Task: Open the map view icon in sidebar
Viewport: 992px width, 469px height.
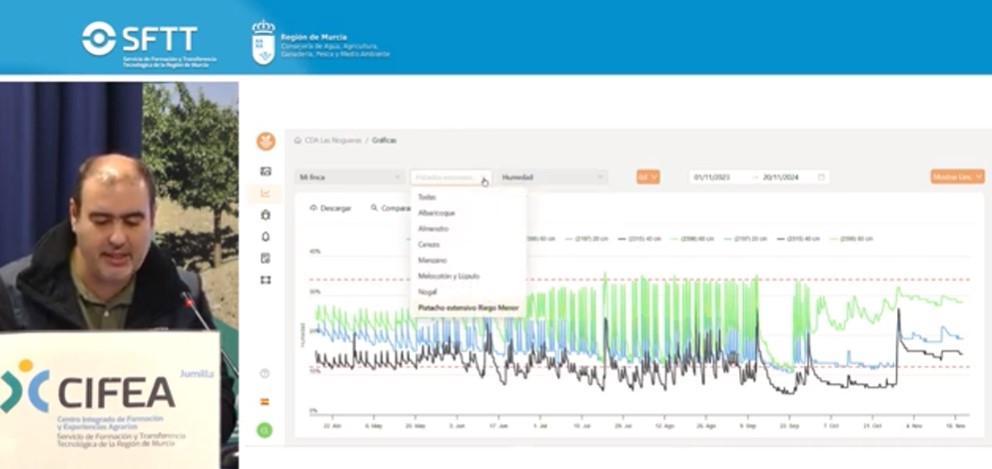Action: tap(266, 171)
